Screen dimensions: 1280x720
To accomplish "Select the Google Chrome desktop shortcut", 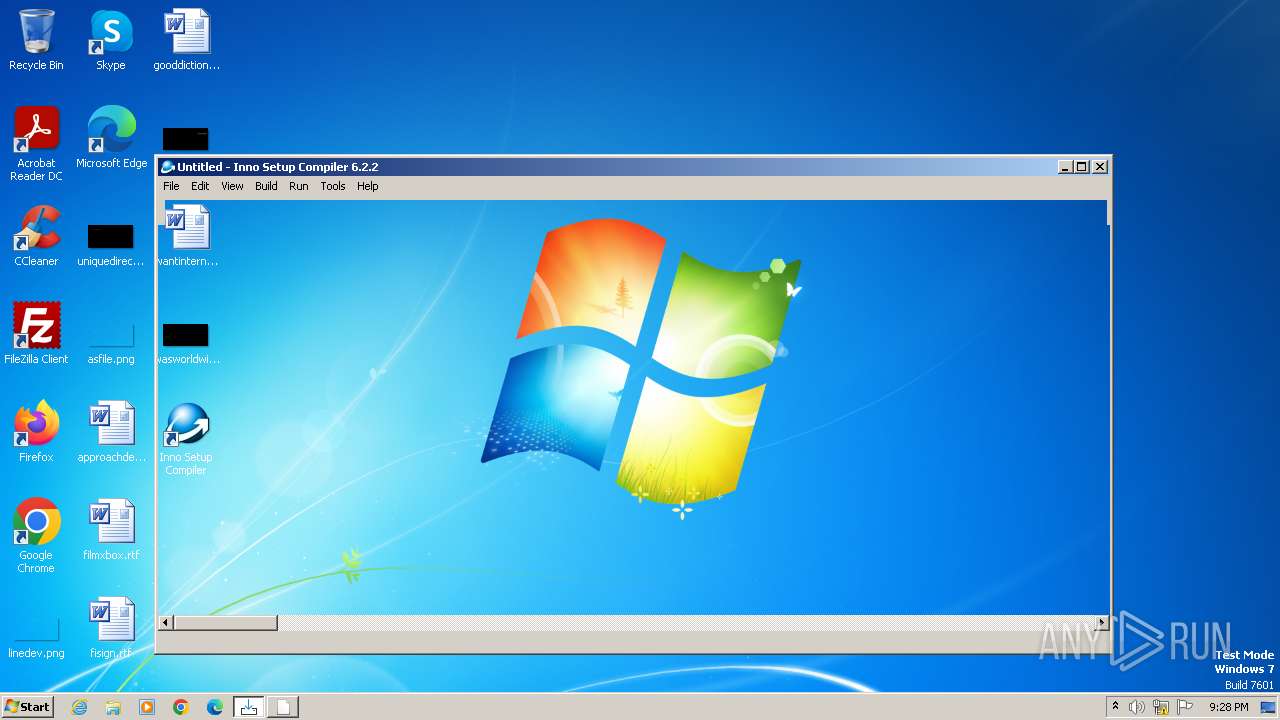I will 36,536.
